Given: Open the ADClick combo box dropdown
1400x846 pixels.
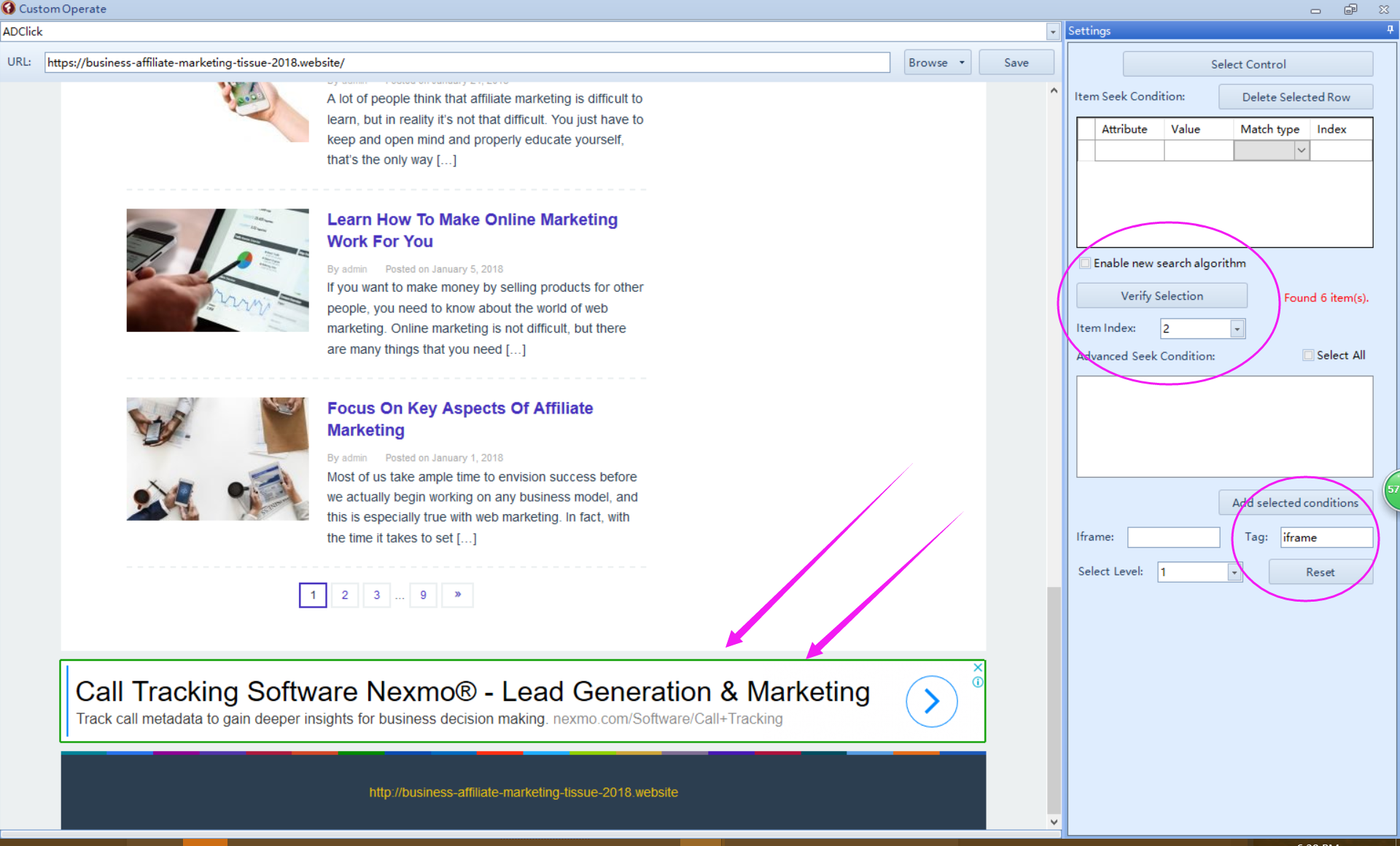Looking at the screenshot, I should [1052, 31].
